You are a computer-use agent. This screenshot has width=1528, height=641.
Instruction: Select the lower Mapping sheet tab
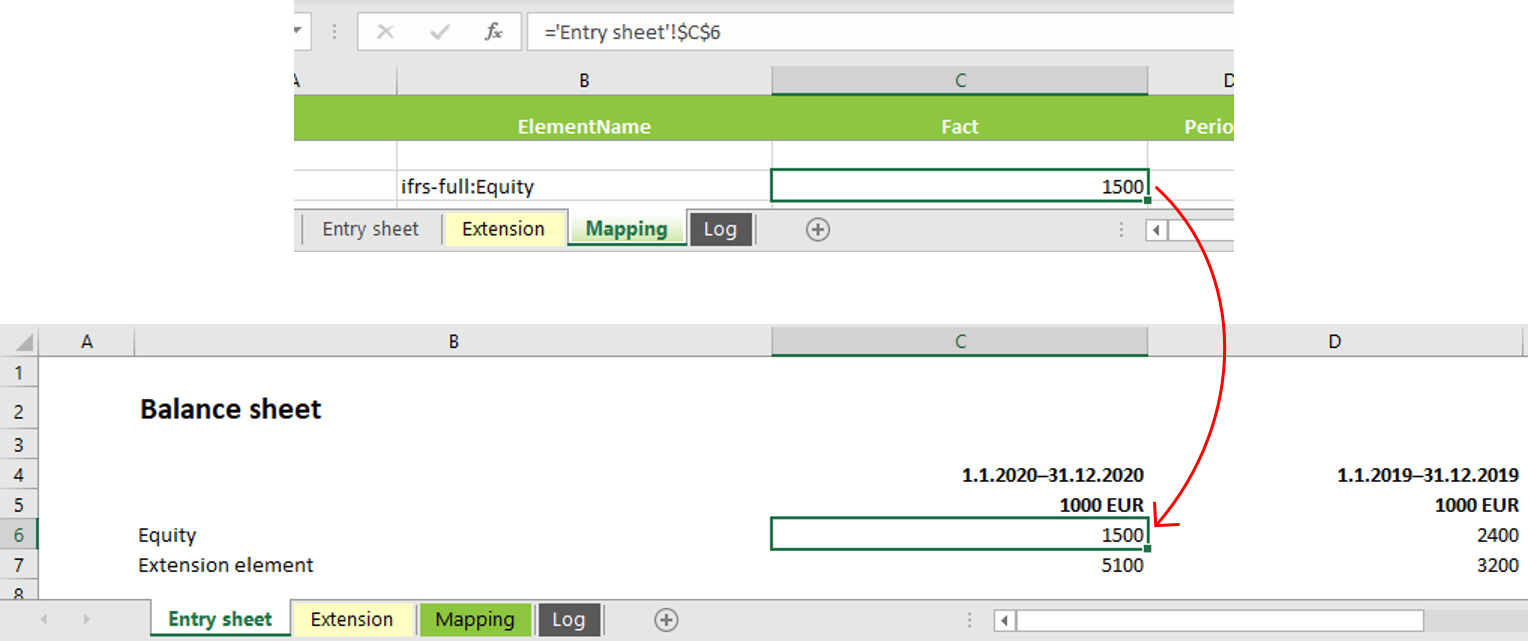coord(475,620)
